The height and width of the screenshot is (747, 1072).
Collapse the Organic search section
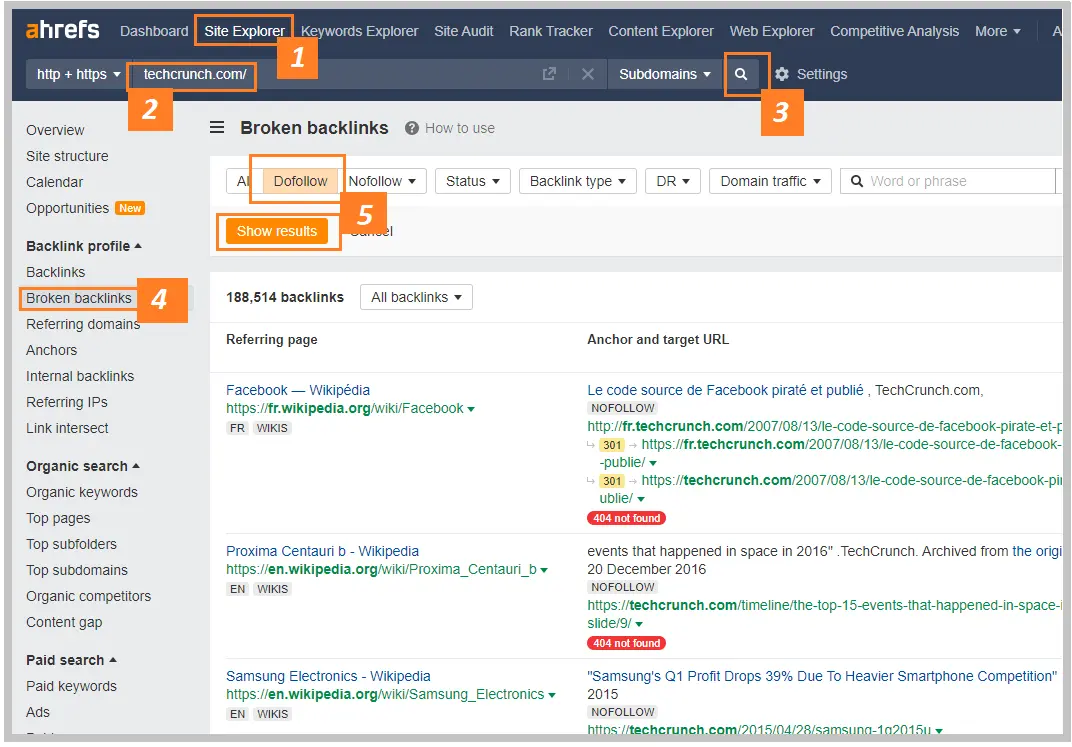tap(83, 466)
